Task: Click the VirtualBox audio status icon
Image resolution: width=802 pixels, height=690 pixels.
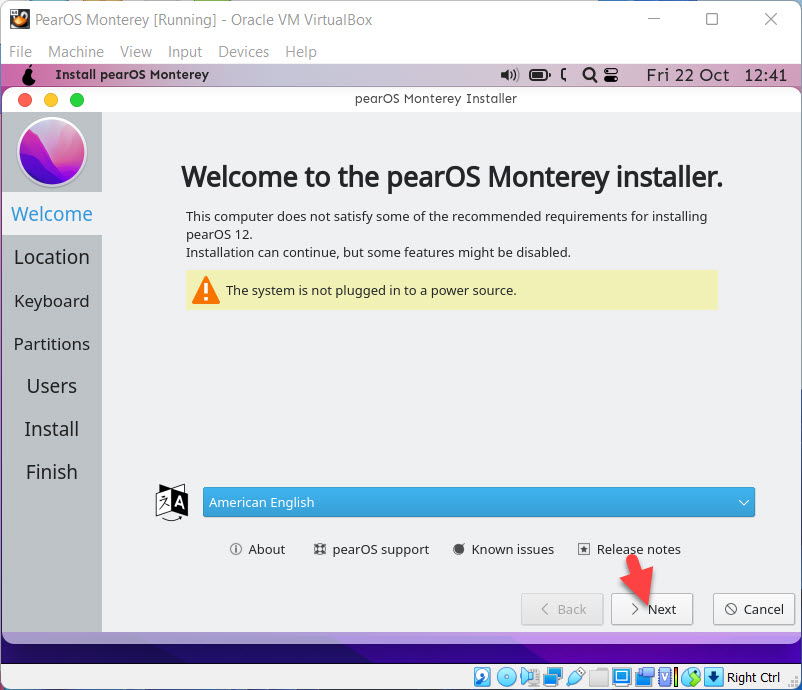Action: coord(530,677)
